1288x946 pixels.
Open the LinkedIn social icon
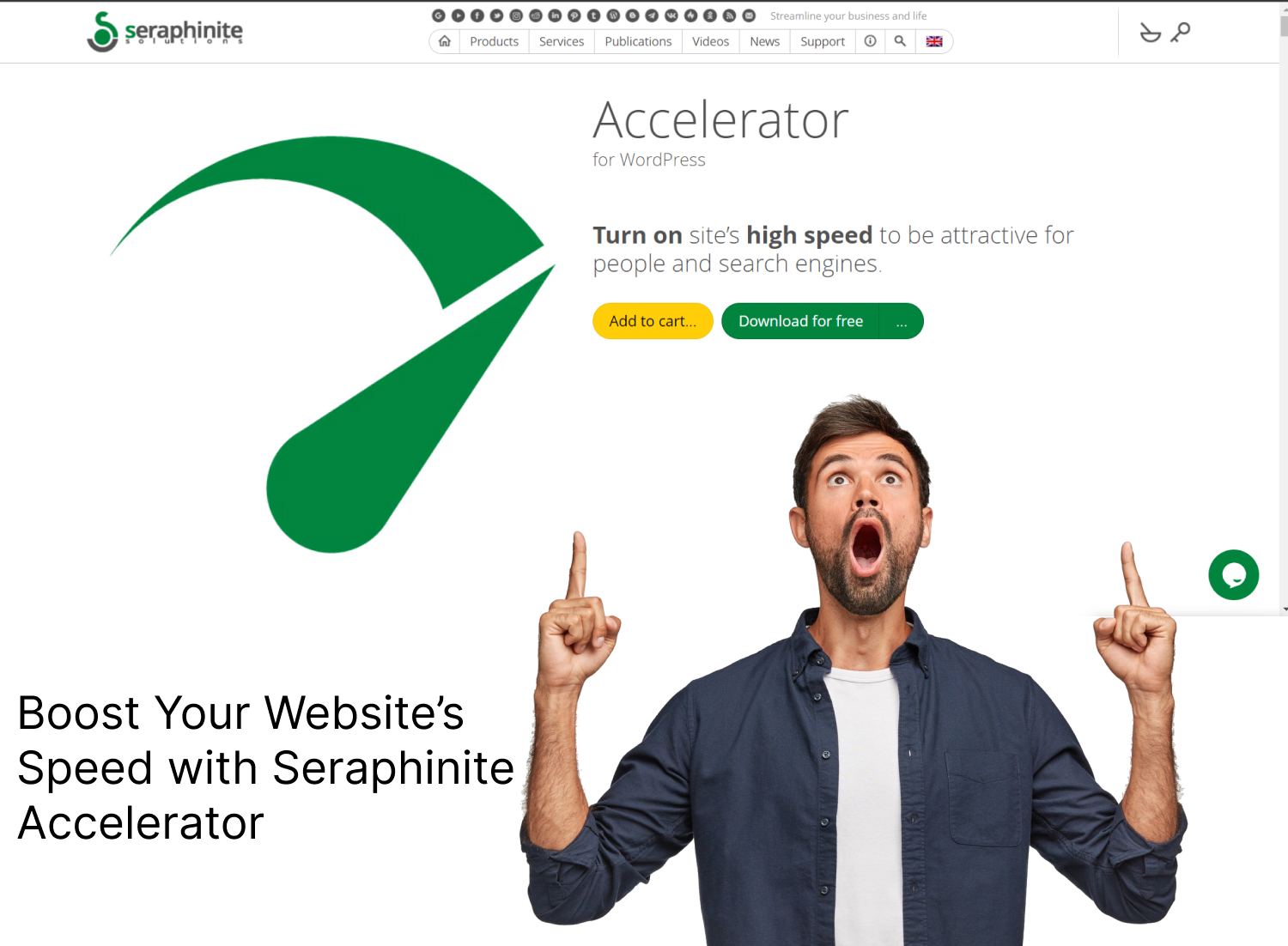555,15
